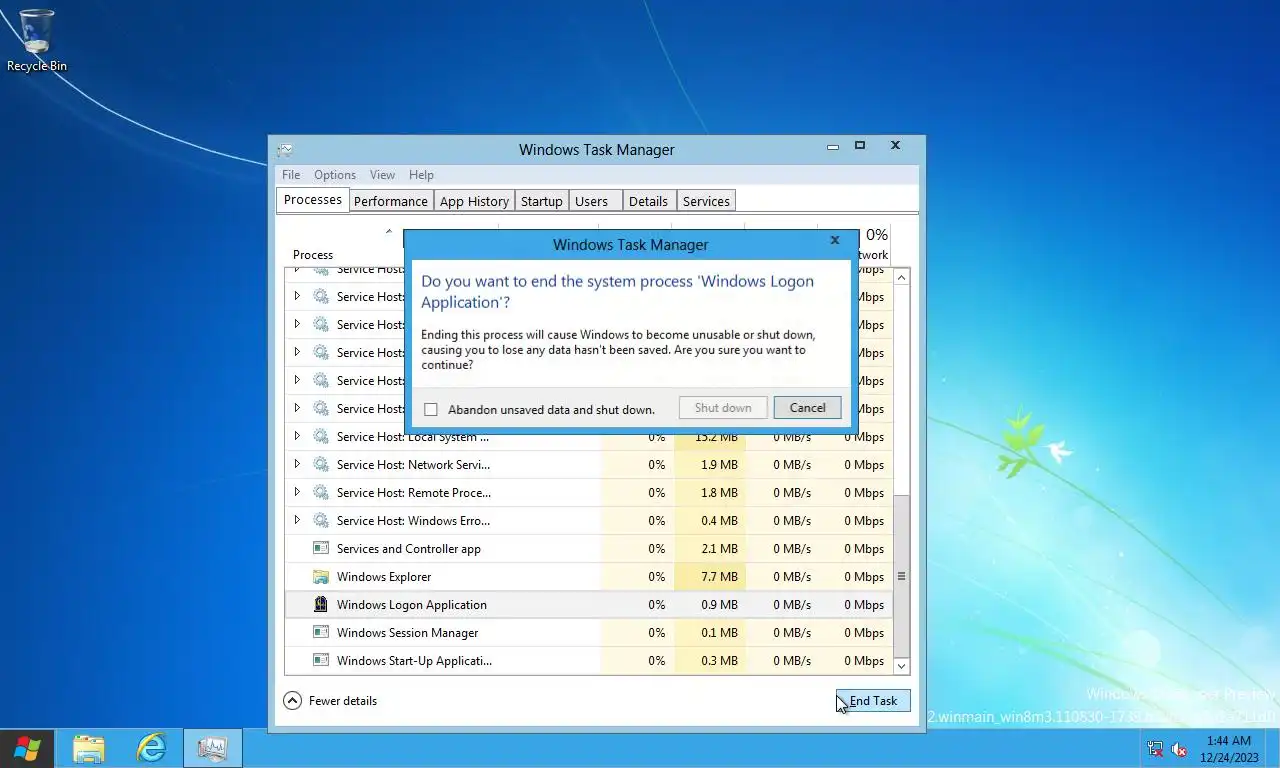Image resolution: width=1280 pixels, height=768 pixels.
Task: Click the taskbar clock showing 1:44 AM
Action: click(1229, 749)
